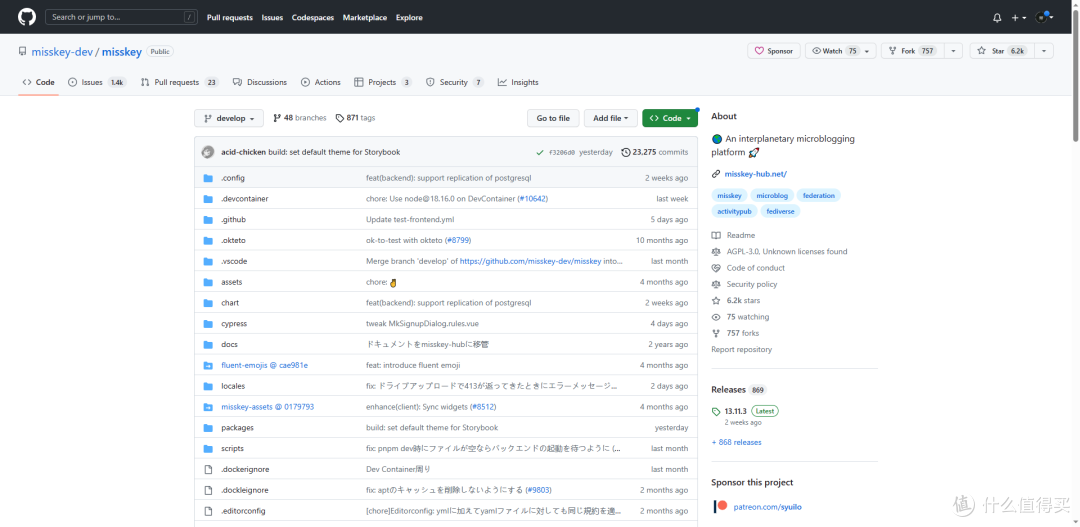The height and width of the screenshot is (527, 1080).
Task: Go to Codespaces in top bar
Action: click(x=313, y=17)
